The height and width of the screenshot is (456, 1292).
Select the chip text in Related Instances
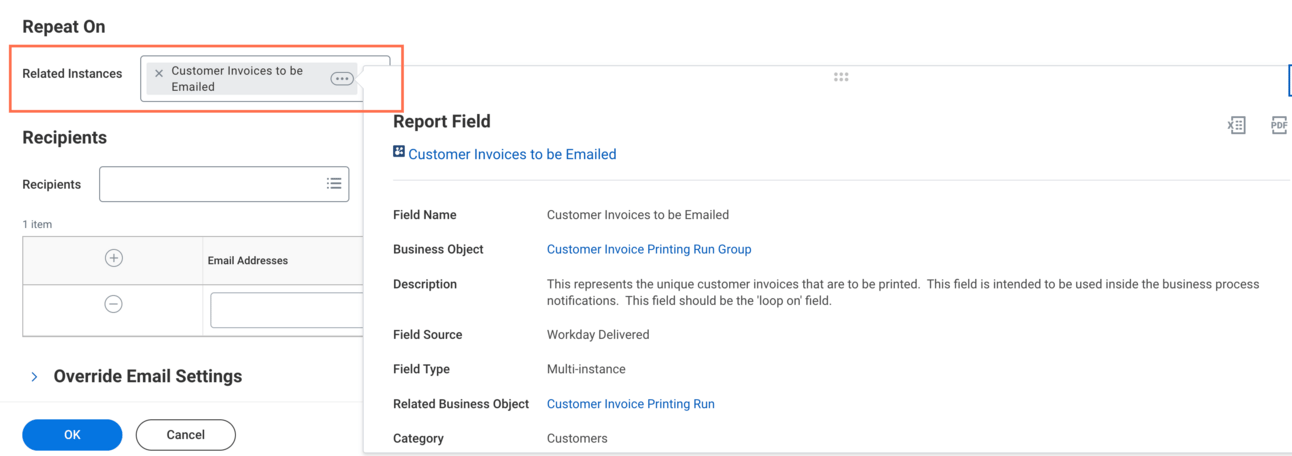[x=237, y=79]
